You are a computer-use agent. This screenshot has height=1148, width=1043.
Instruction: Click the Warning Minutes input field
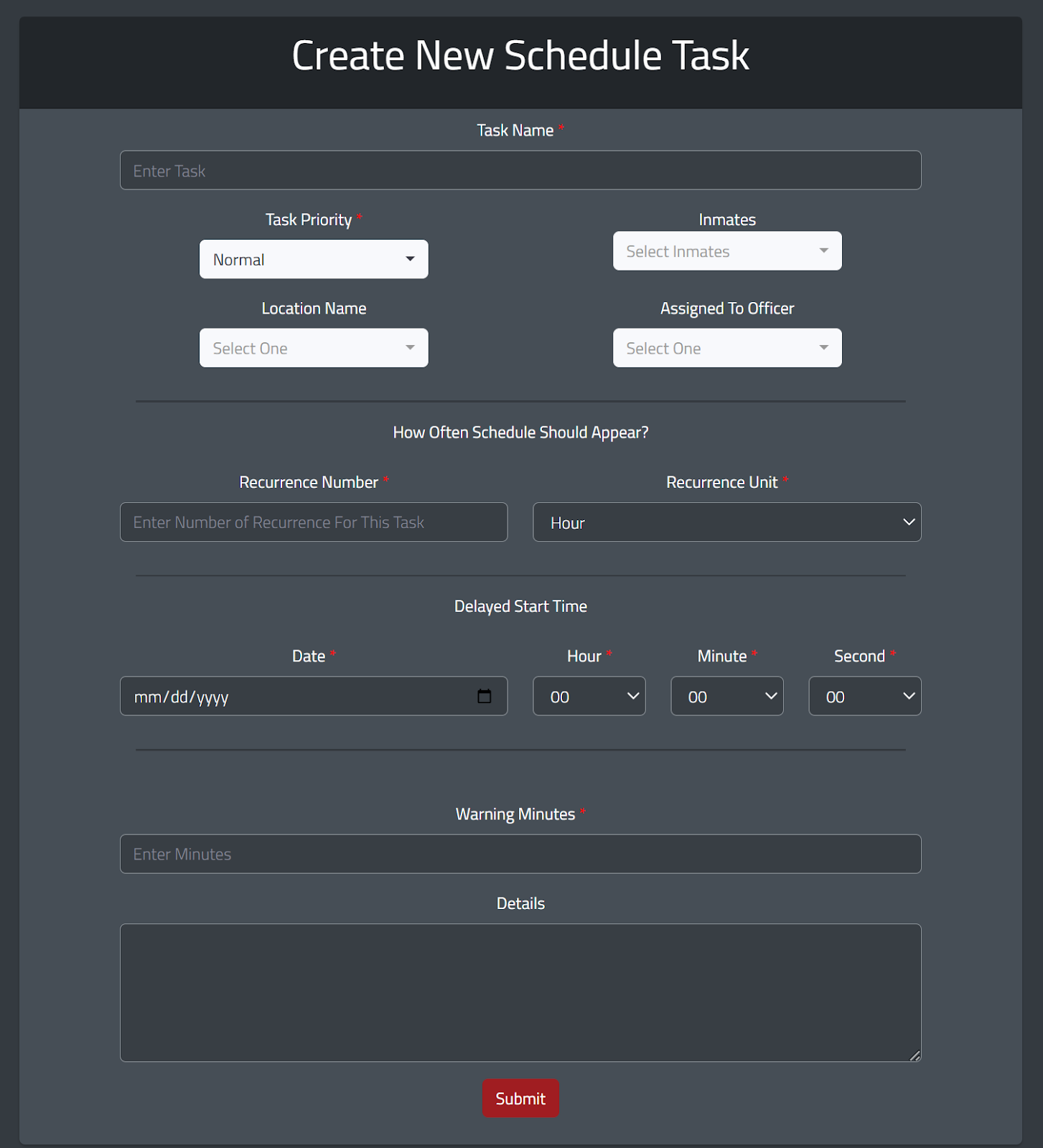(x=520, y=854)
